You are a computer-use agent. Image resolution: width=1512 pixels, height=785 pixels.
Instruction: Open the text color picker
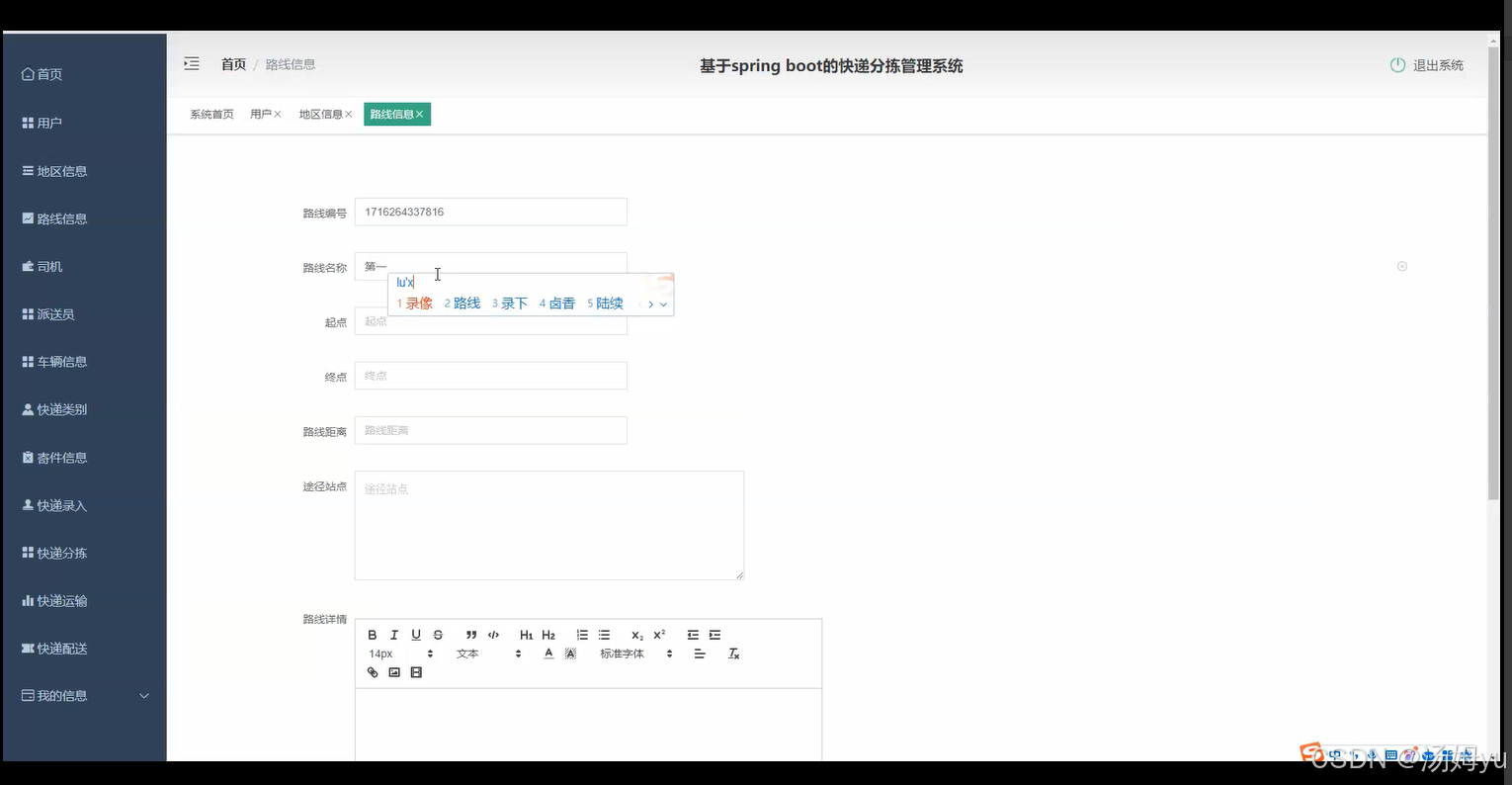[548, 654]
